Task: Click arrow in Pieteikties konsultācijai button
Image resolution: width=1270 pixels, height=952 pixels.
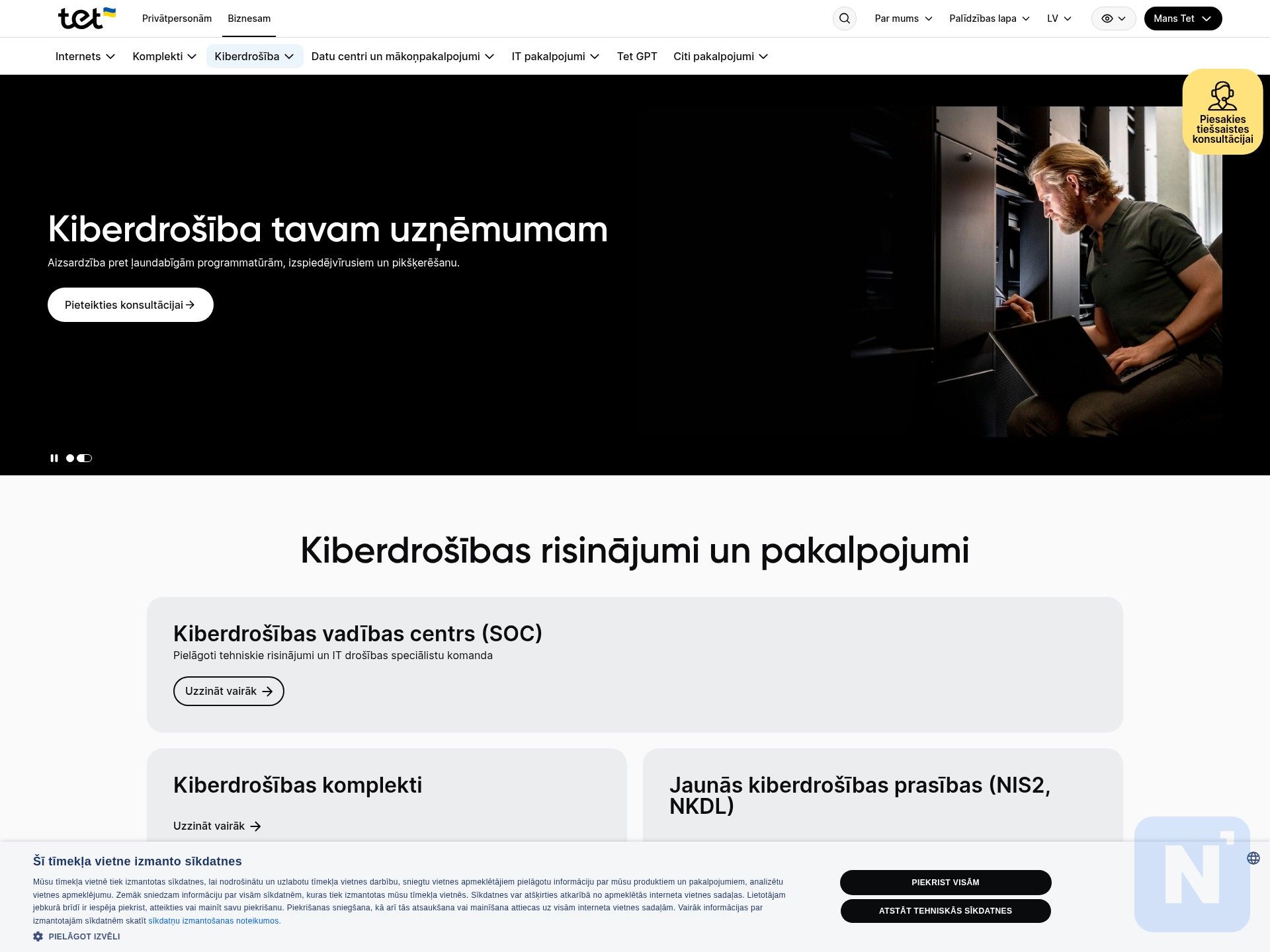Action: [x=190, y=305]
